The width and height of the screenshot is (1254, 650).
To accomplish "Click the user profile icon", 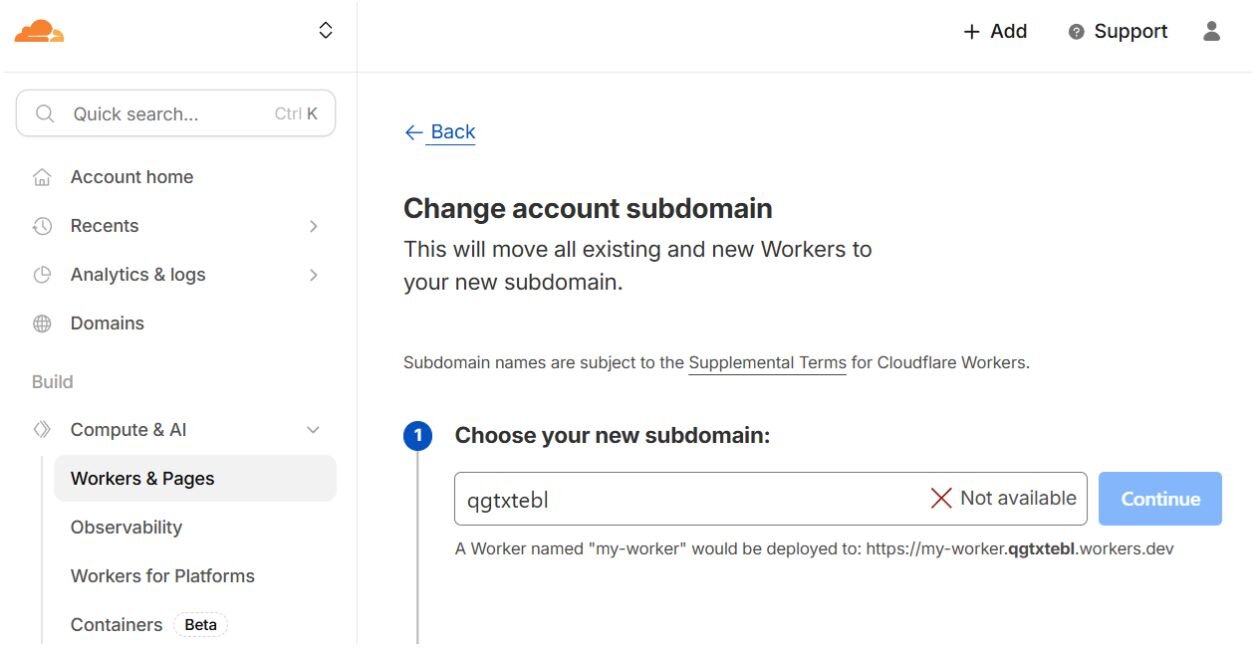I will point(1212,31).
